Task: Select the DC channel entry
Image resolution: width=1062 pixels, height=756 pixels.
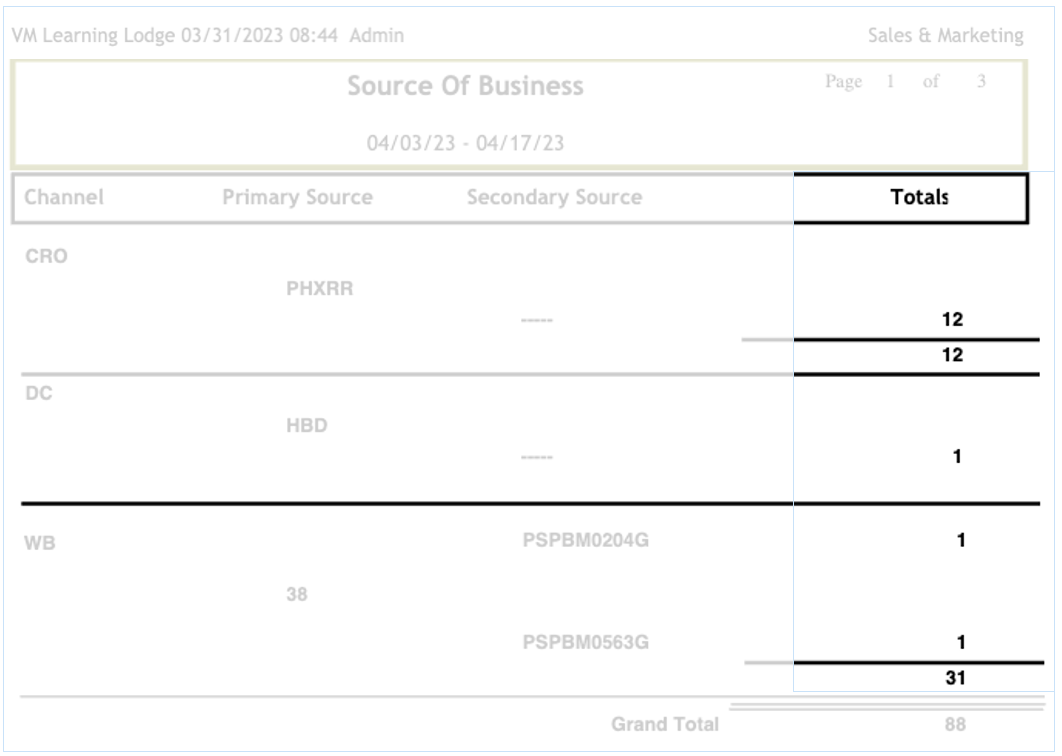Action: (38, 393)
